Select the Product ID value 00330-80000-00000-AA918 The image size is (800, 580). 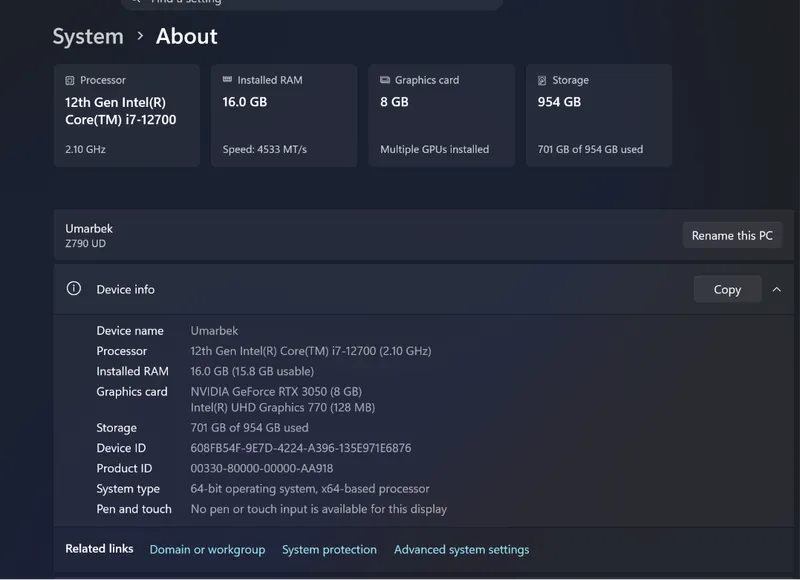[x=261, y=468]
